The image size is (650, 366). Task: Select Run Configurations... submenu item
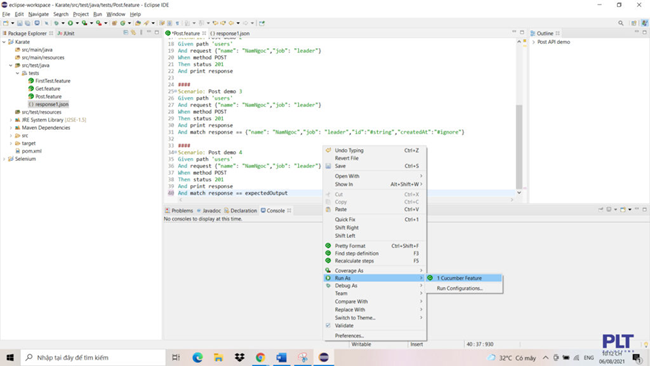(x=464, y=288)
